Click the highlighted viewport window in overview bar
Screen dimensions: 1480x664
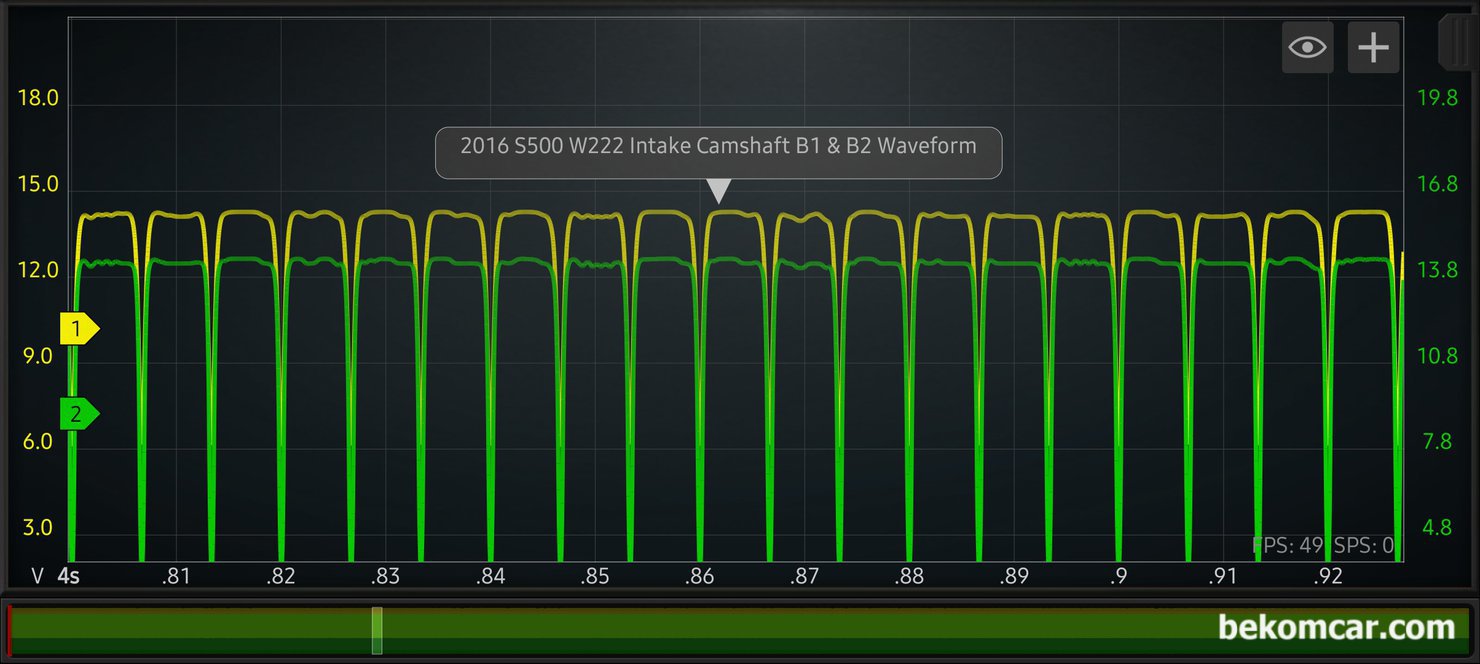click(x=377, y=631)
